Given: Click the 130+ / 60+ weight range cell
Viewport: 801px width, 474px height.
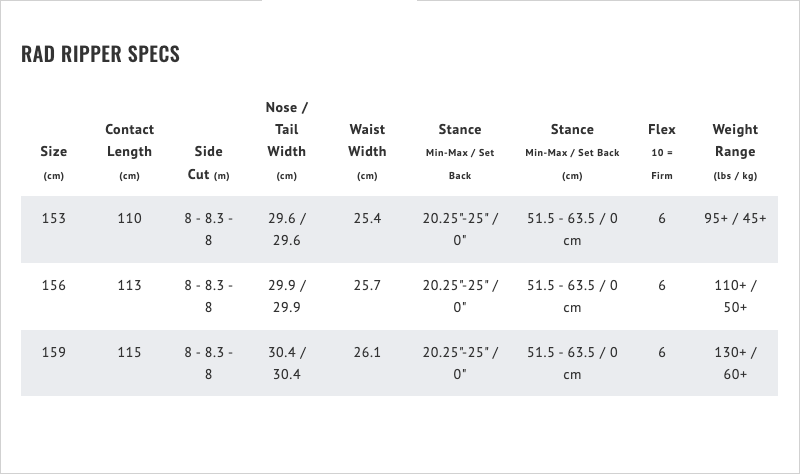Looking at the screenshot, I should [x=735, y=363].
